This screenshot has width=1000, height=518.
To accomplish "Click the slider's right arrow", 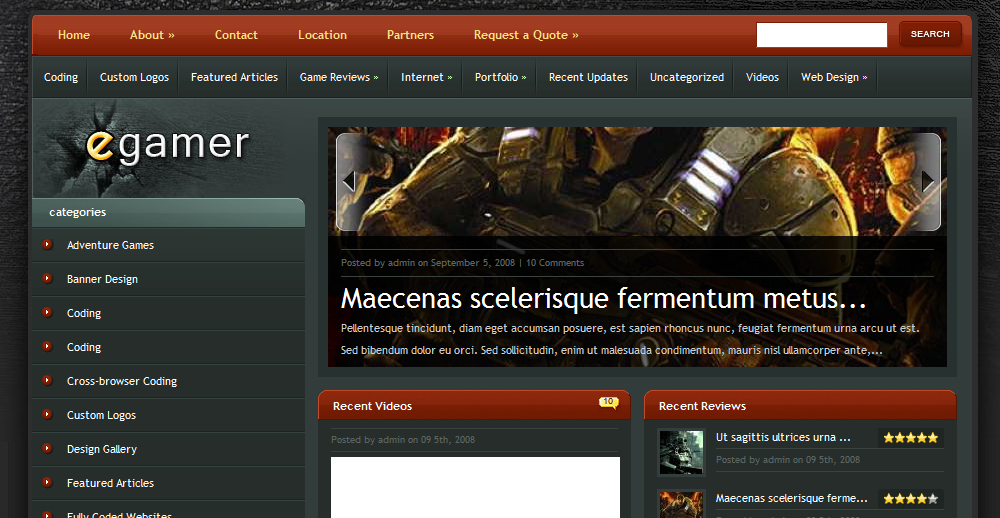I will [928, 181].
